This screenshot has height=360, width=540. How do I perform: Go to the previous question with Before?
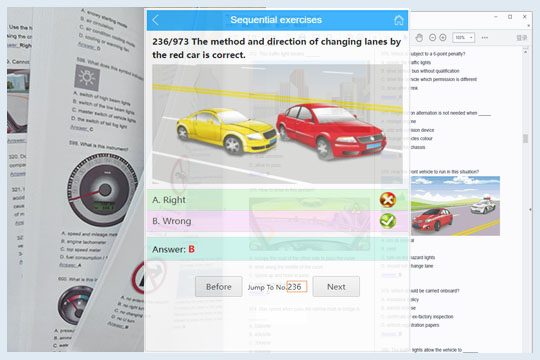(x=218, y=287)
